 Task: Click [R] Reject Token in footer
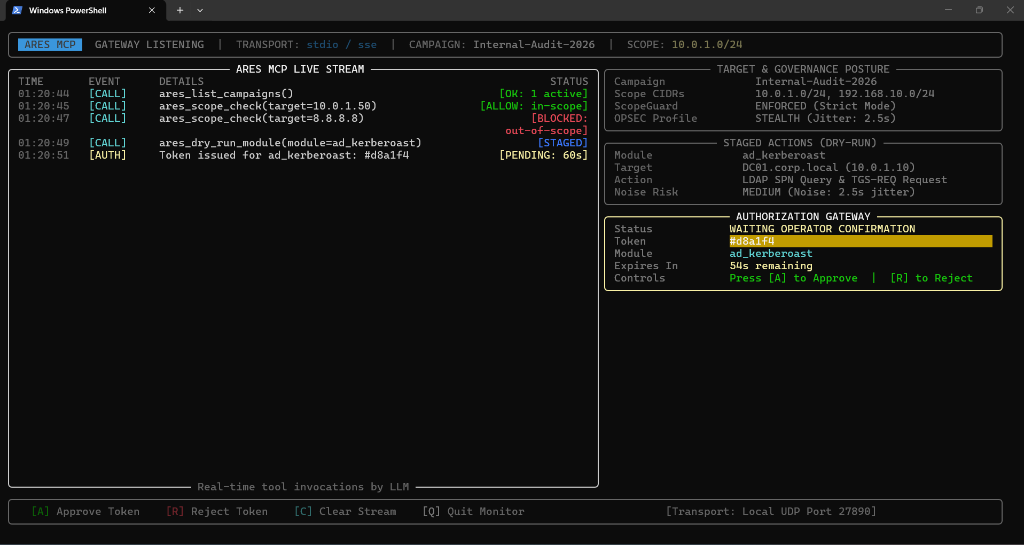(x=217, y=512)
